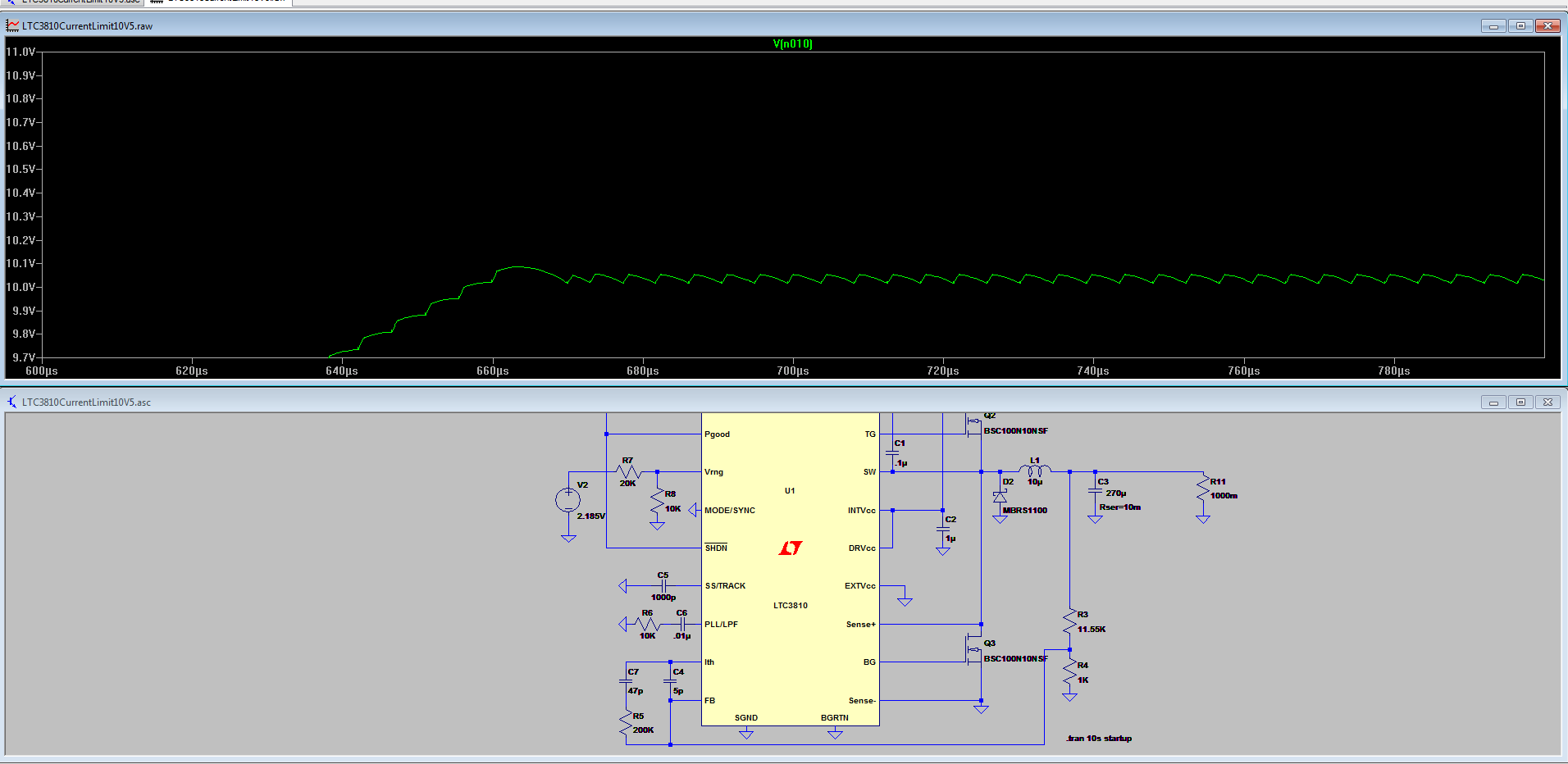Click the schematic icon in the .asc window title
Viewport: 1568px width, 764px height.
pos(12,402)
